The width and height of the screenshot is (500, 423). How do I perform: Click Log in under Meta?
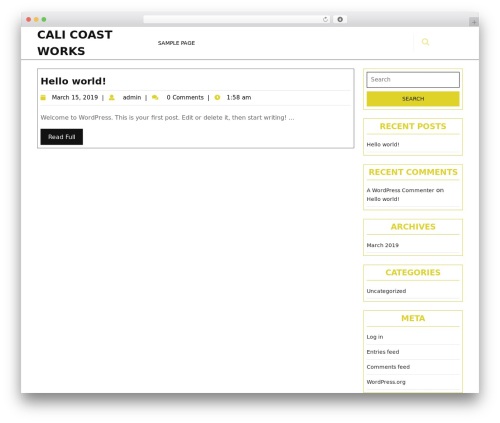pyautogui.click(x=375, y=337)
